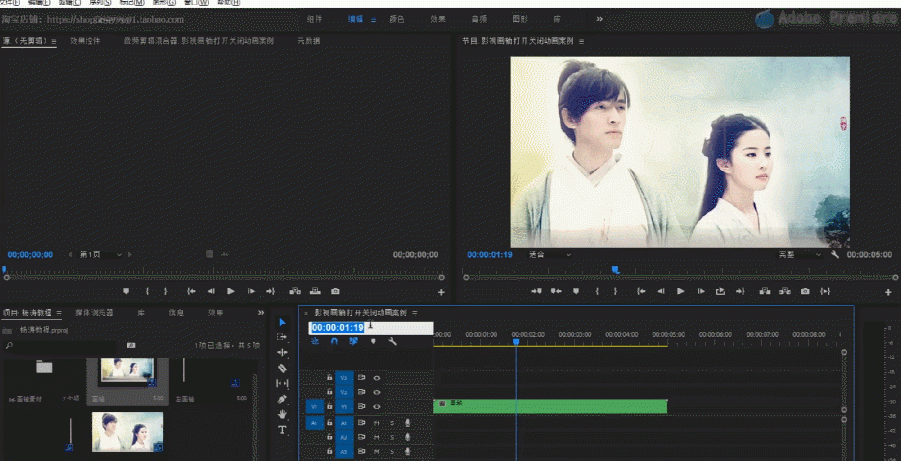Select the Track Select Forward tool

(282, 337)
